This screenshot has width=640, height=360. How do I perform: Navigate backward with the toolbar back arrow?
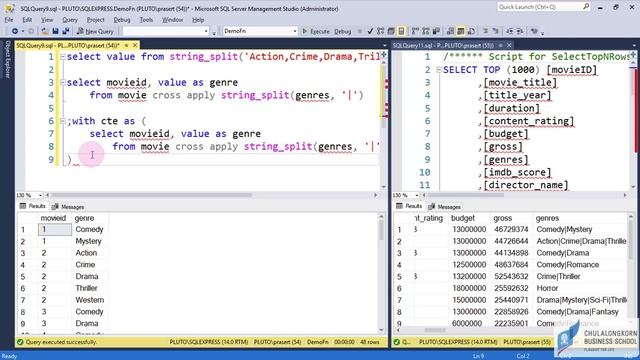(15, 31)
